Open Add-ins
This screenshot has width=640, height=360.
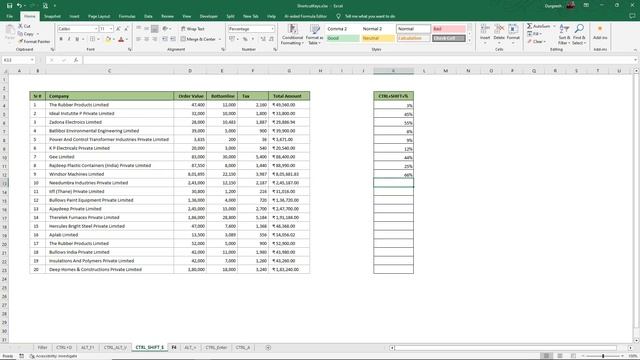pyautogui.click(x=600, y=33)
